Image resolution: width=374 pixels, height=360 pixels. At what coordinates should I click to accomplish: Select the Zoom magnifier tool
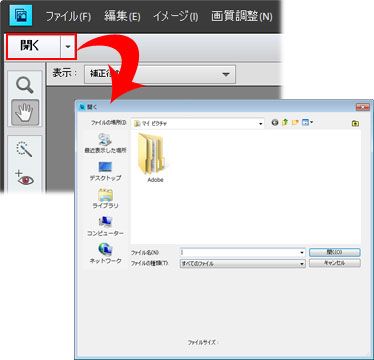point(25,85)
